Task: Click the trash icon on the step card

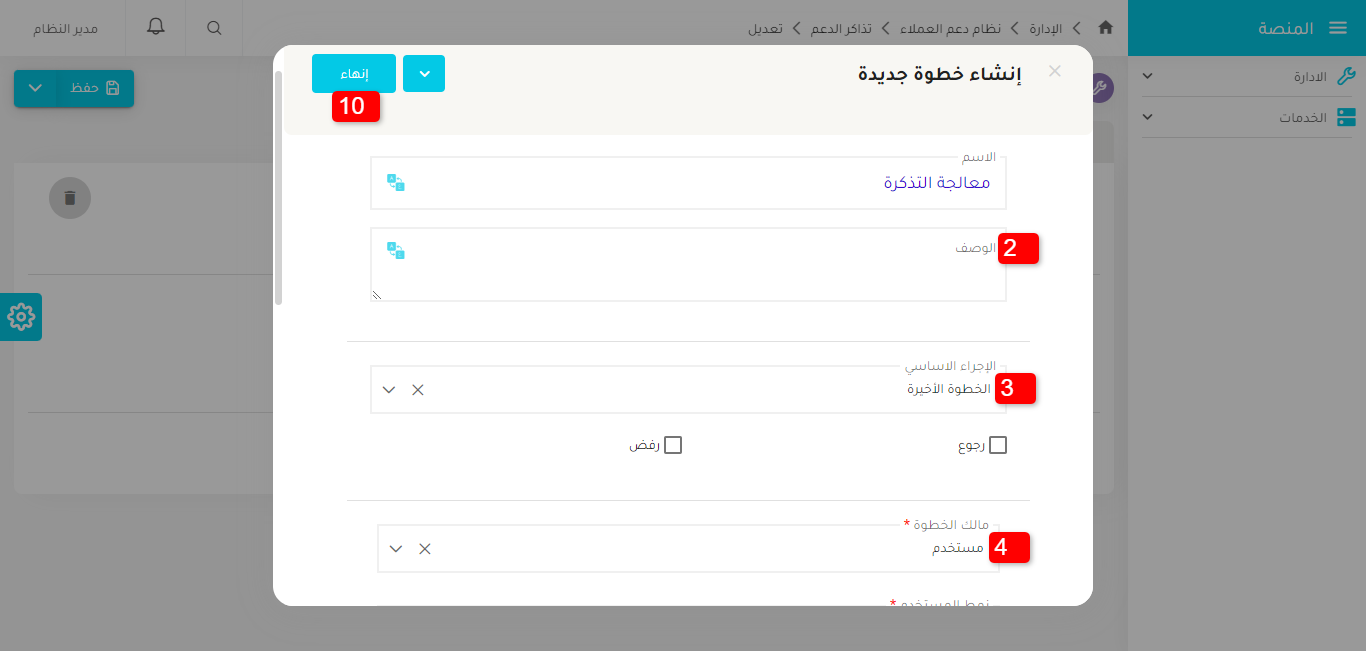Action: coord(69,198)
